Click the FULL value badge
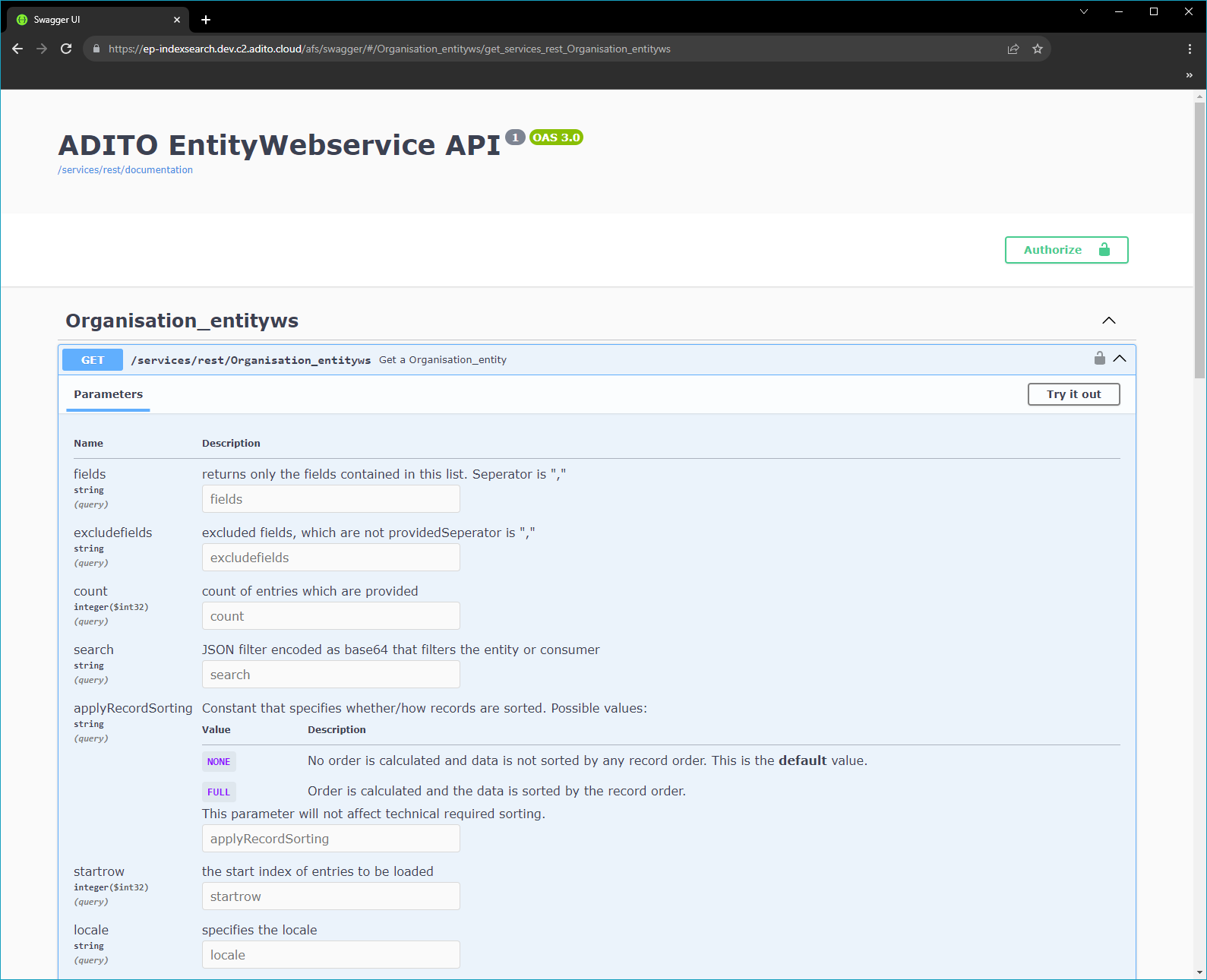This screenshot has height=980, width=1207. pos(219,792)
